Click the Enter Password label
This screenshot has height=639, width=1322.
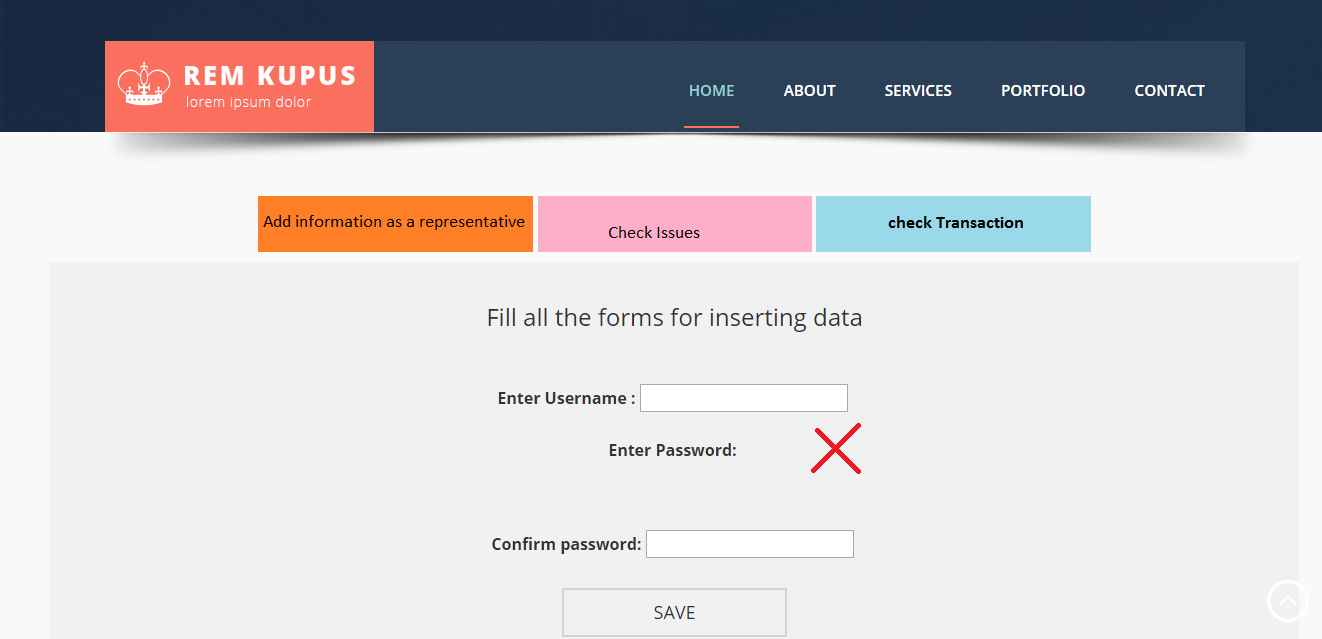[x=673, y=450]
